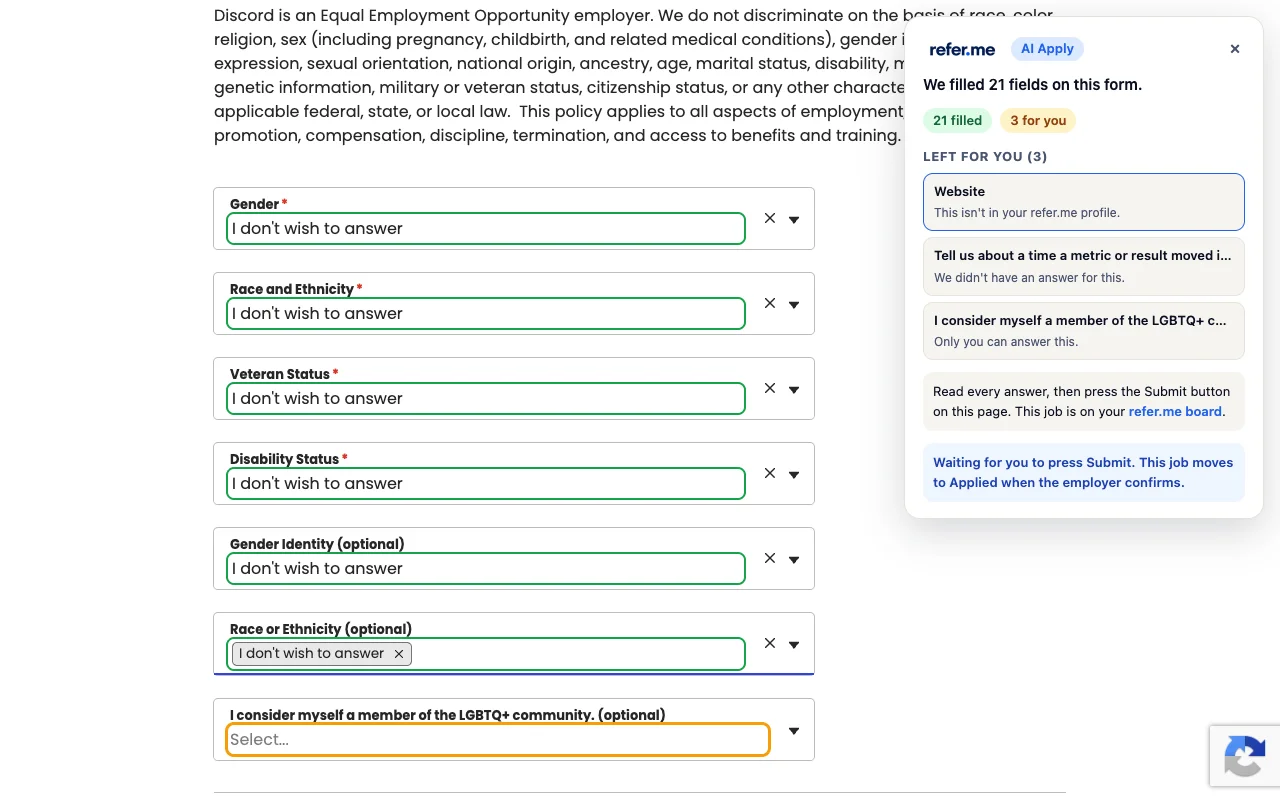Image resolution: width=1280 pixels, height=800 pixels.
Task: Expand the LGBTQ+ community dropdown arrow
Action: pyautogui.click(x=794, y=731)
